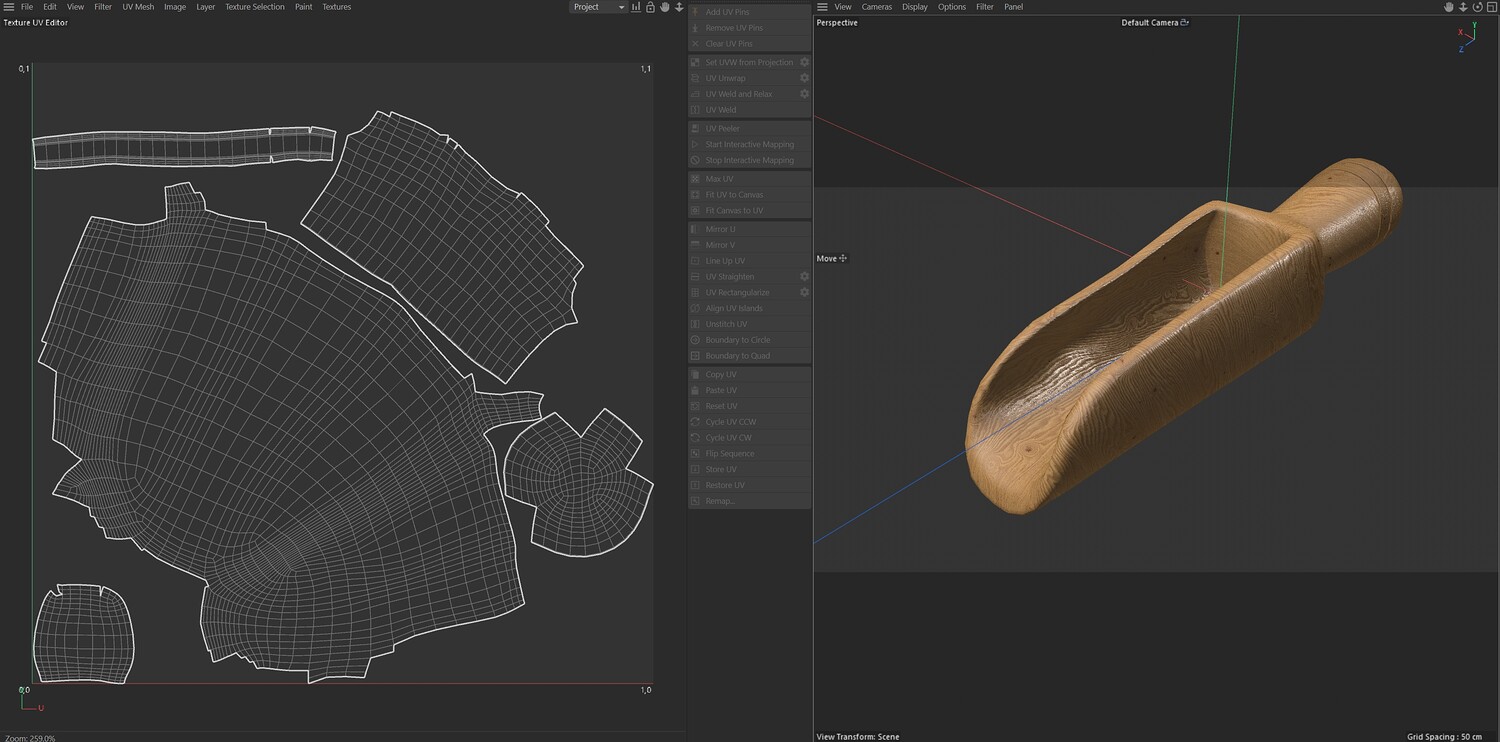Click the Mirror U command

720,229
